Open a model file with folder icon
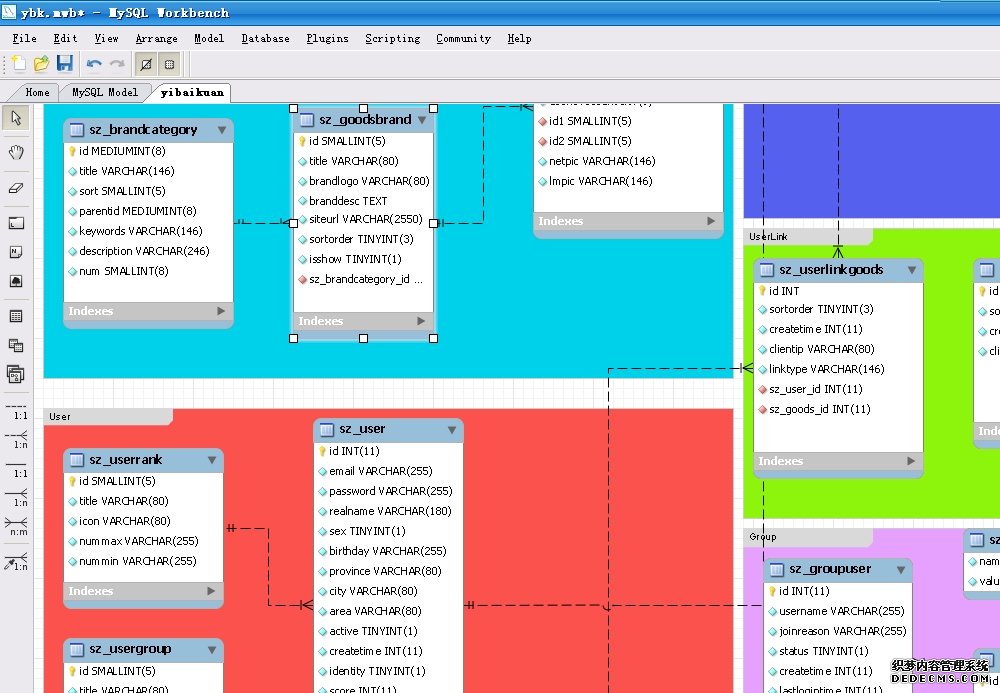 pyautogui.click(x=42, y=64)
